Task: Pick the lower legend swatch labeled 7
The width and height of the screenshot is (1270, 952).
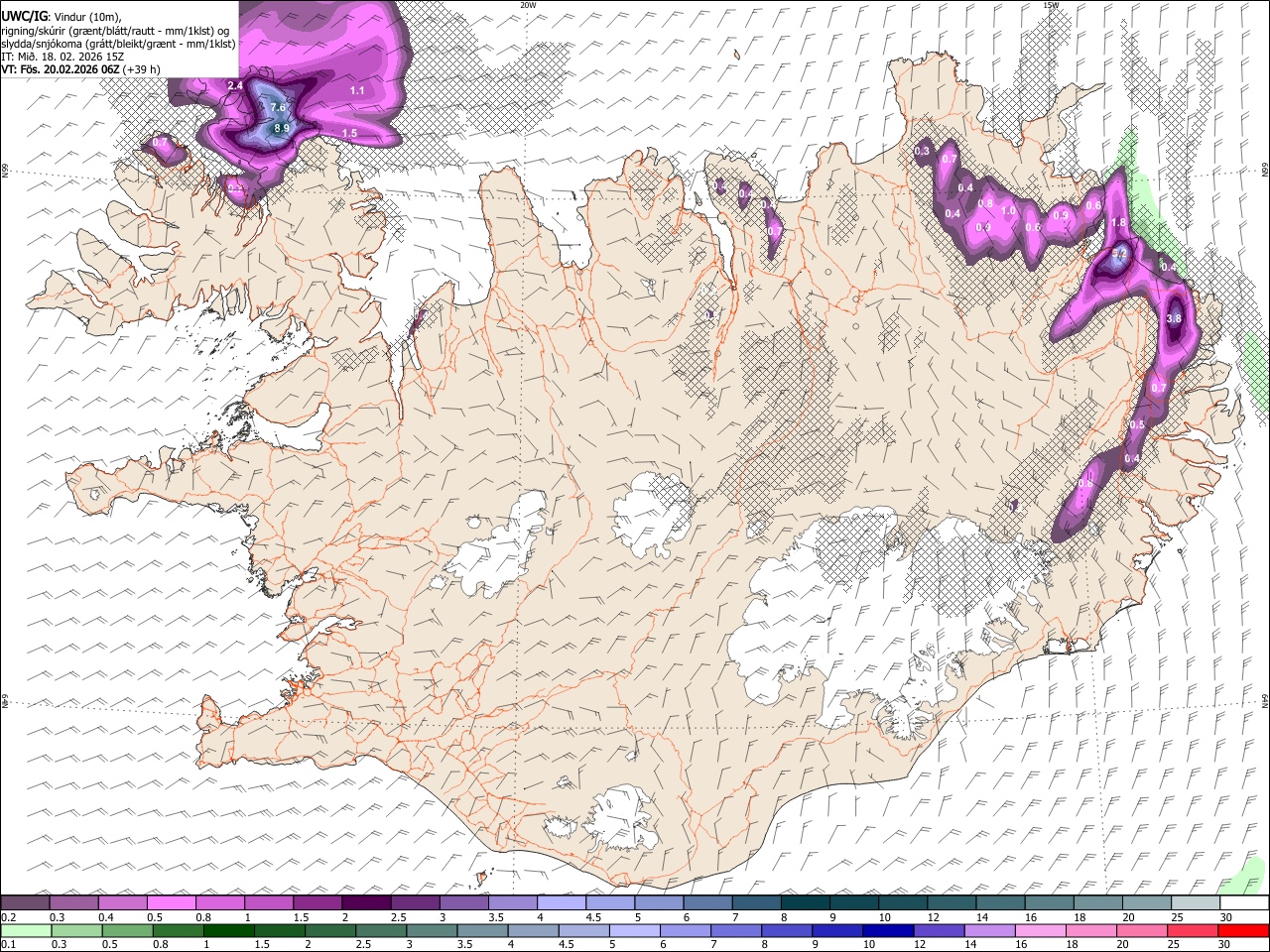Action: [x=735, y=930]
